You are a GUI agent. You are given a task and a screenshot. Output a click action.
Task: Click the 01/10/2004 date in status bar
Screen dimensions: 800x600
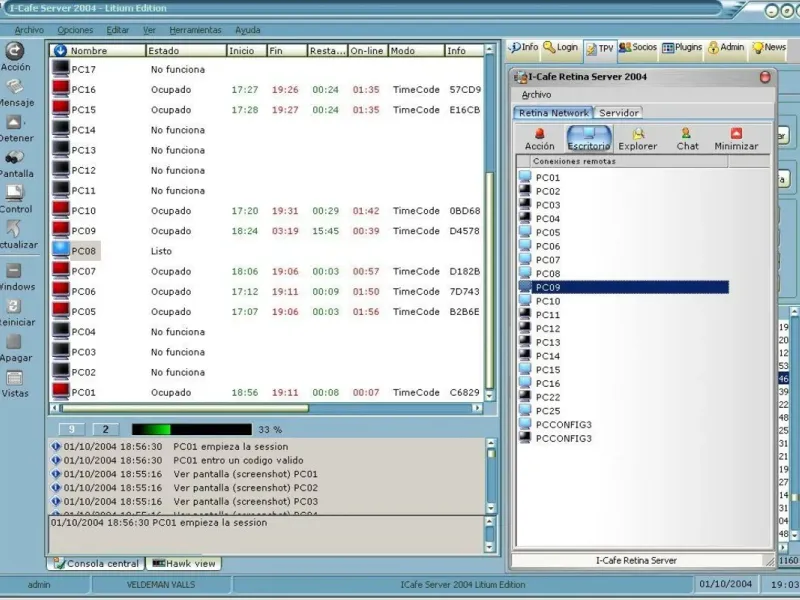pos(725,584)
